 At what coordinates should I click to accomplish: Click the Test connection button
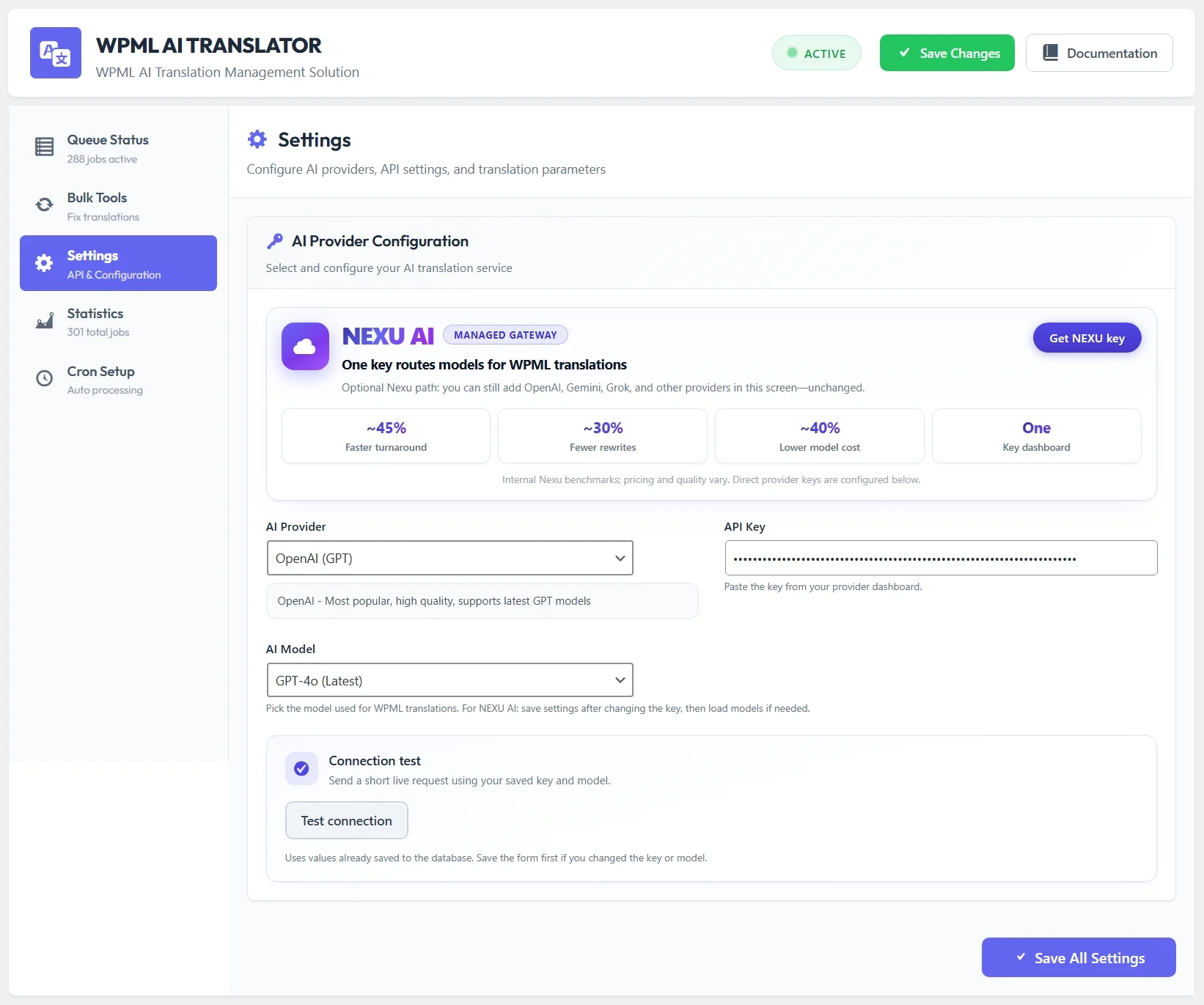[x=346, y=820]
